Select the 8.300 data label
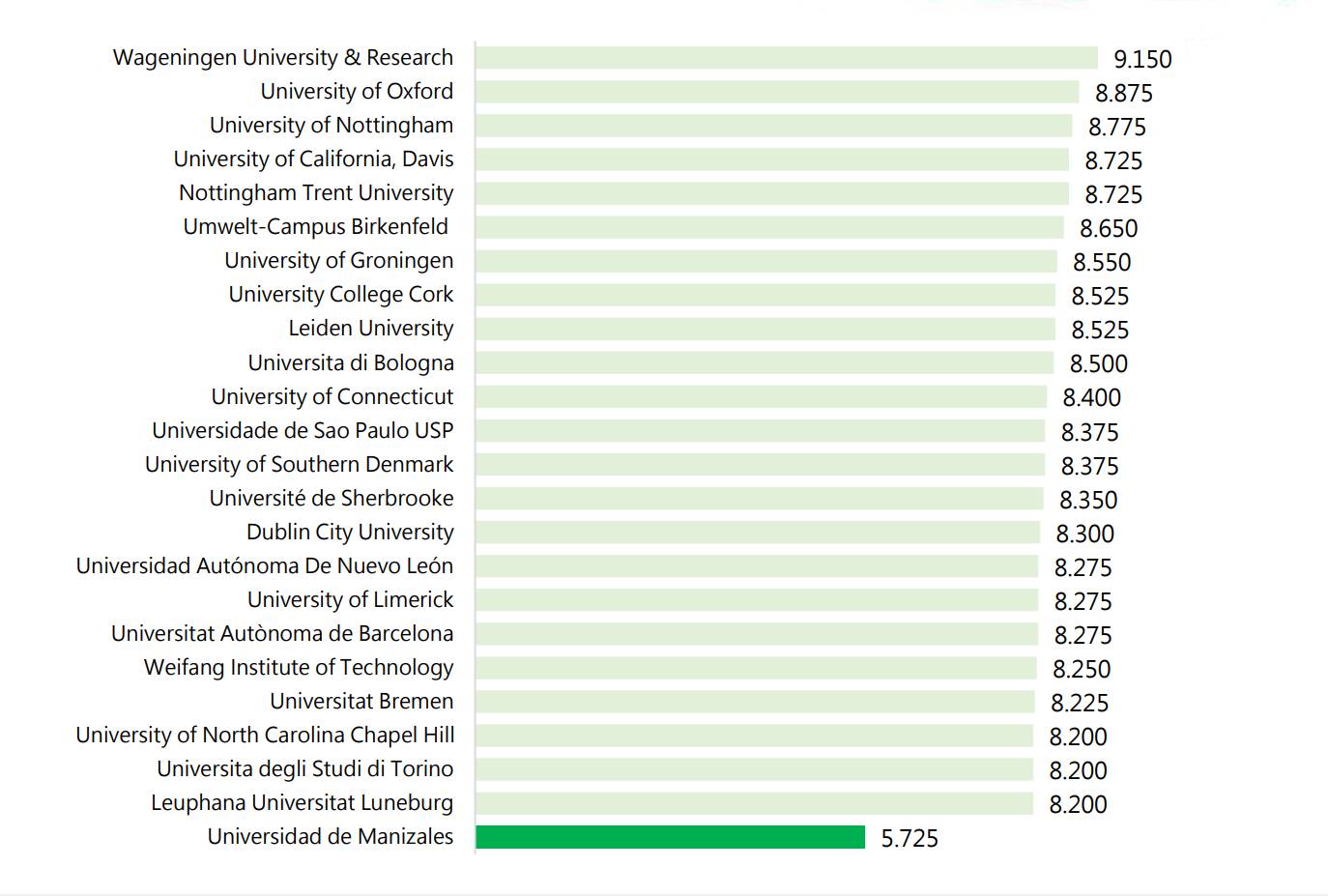Viewport: 1328px width, 896px height. [1084, 534]
